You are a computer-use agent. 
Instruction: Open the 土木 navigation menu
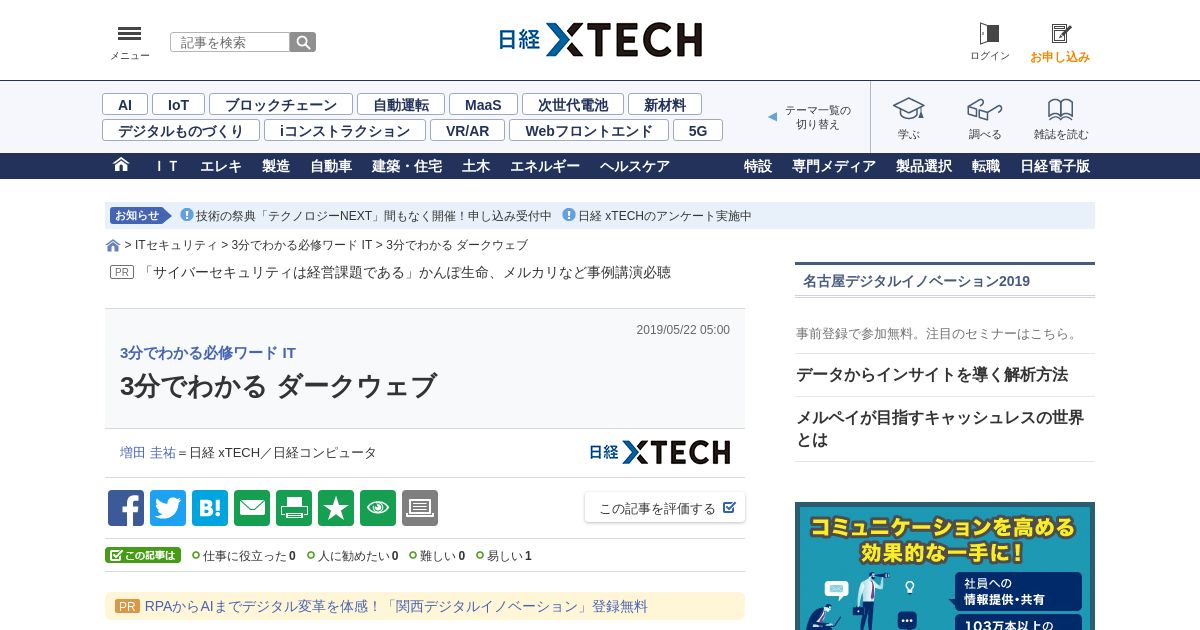(x=476, y=166)
